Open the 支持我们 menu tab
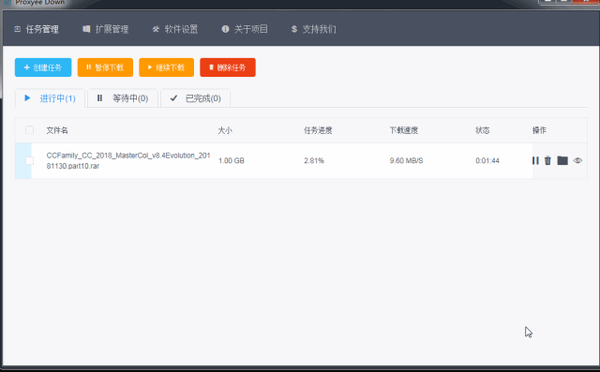The image size is (600, 372). (x=313, y=29)
